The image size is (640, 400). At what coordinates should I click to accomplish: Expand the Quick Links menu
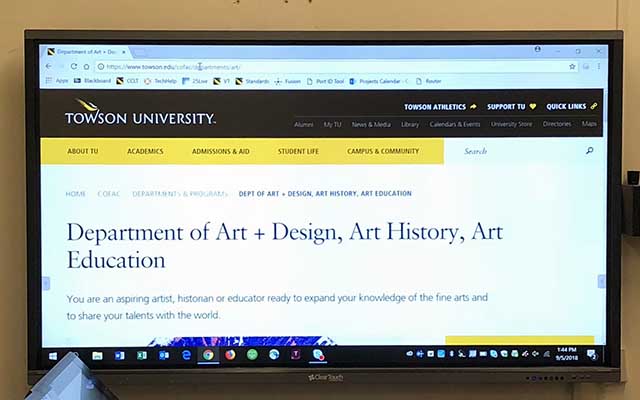coord(571,106)
